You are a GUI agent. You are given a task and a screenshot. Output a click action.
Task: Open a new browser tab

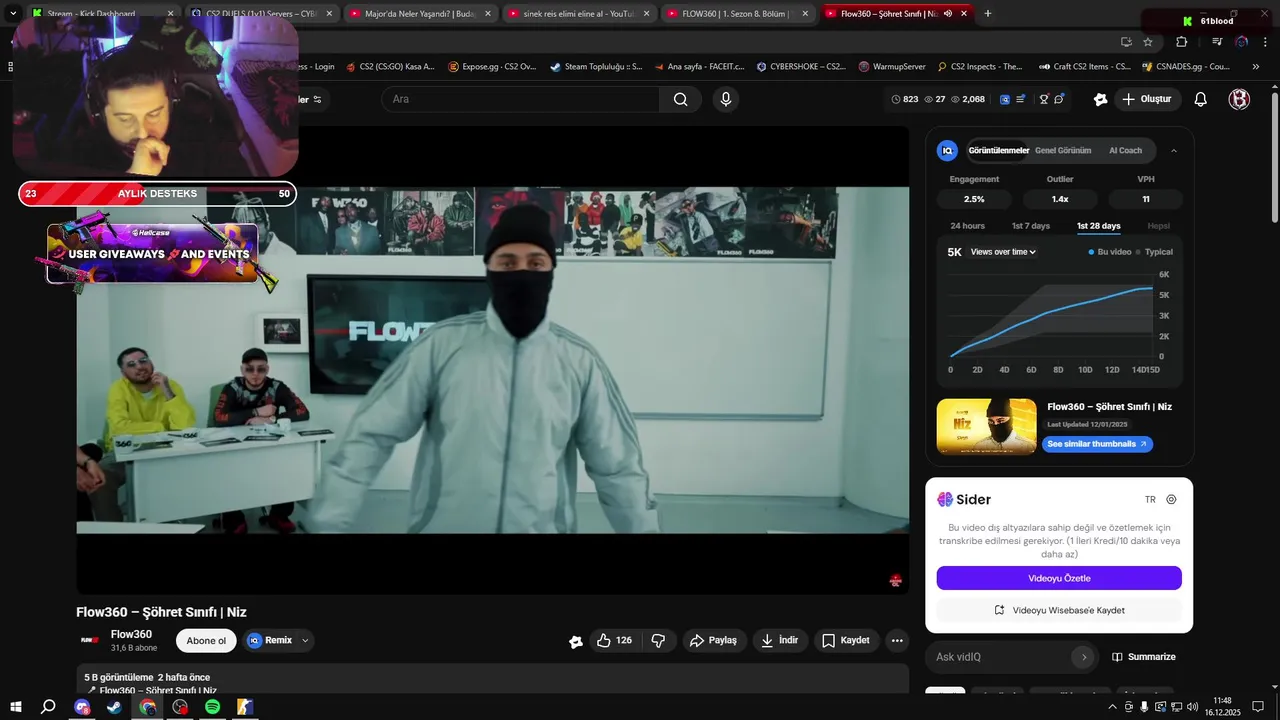[988, 13]
